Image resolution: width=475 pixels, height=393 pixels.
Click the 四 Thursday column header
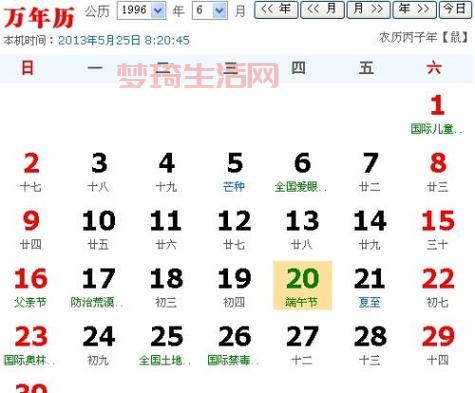point(298,68)
